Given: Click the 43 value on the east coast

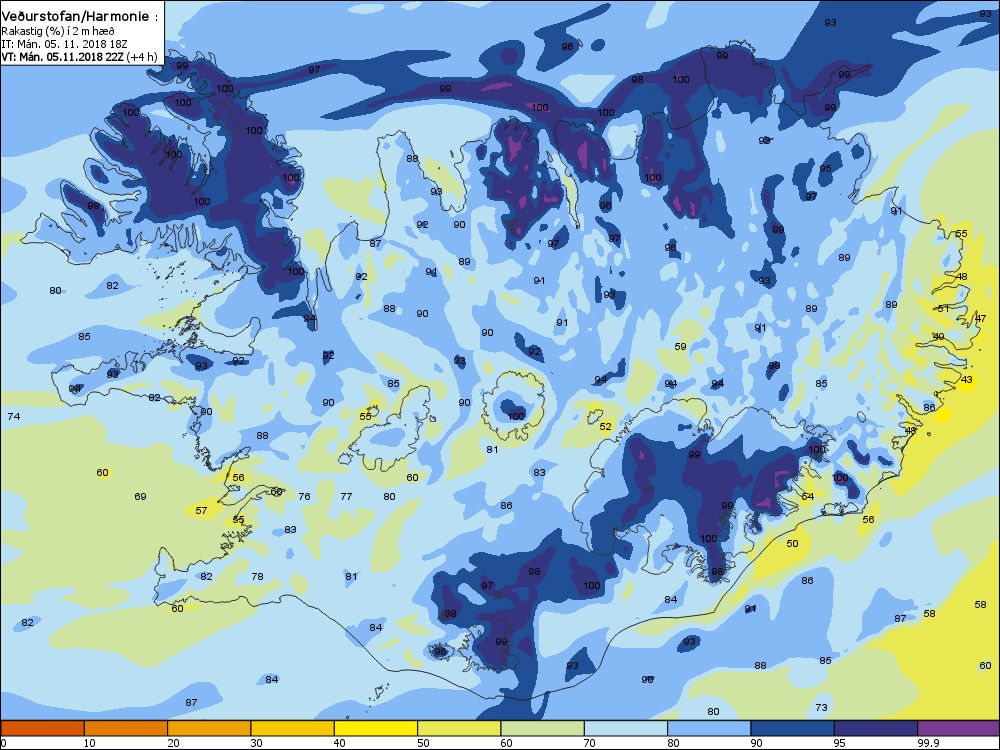Looking at the screenshot, I should point(967,379).
